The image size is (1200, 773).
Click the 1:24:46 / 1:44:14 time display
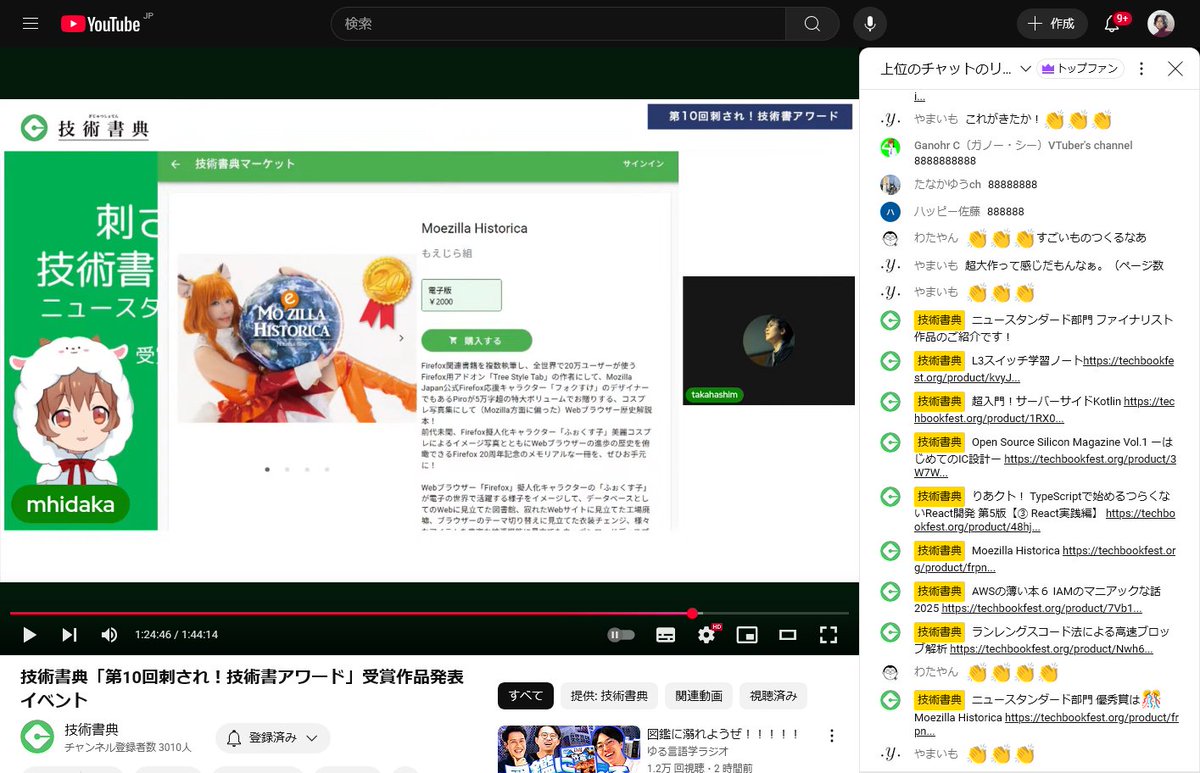[x=176, y=635]
